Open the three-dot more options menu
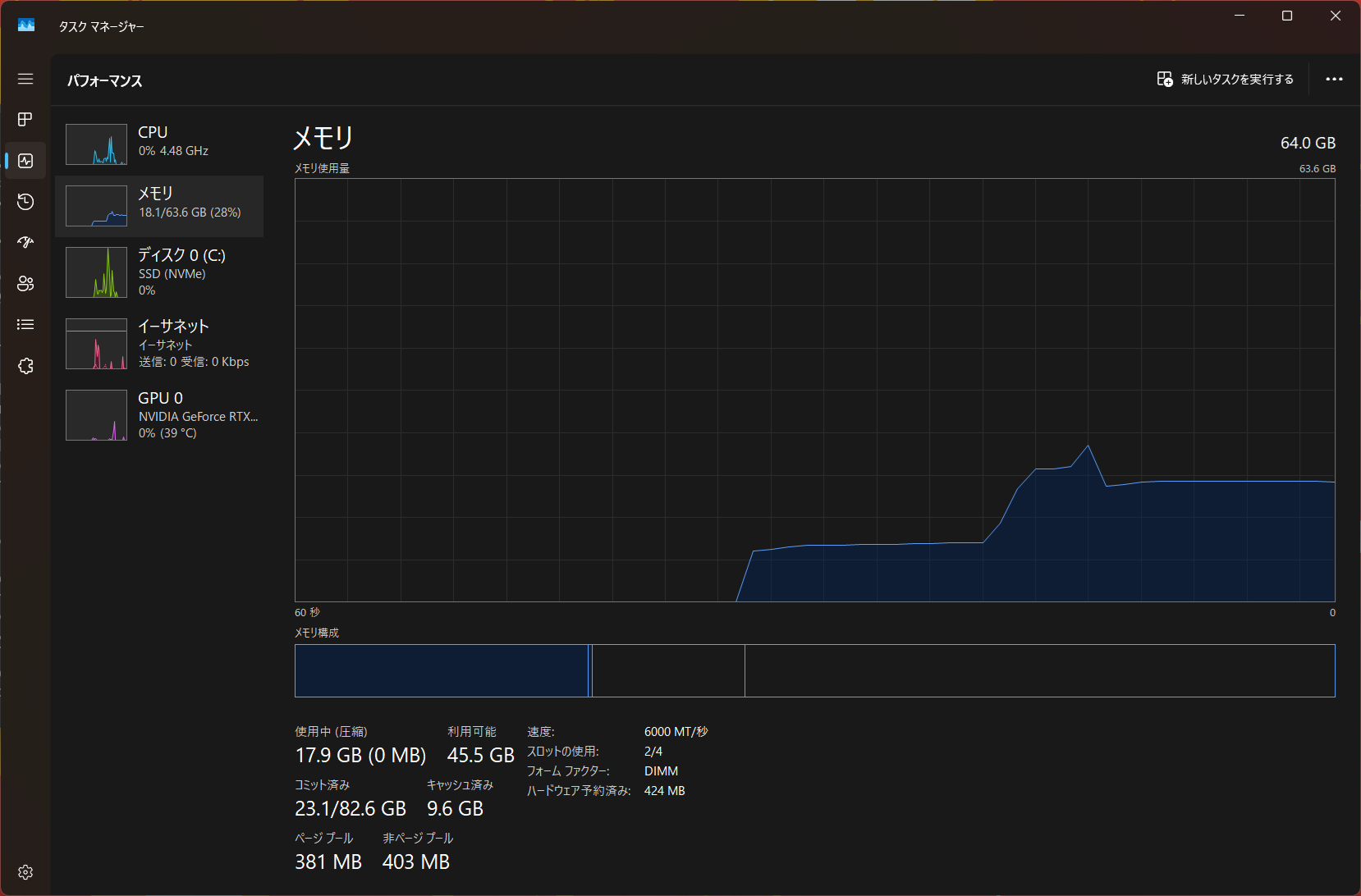Screen dimensions: 1361x896 1334,80
